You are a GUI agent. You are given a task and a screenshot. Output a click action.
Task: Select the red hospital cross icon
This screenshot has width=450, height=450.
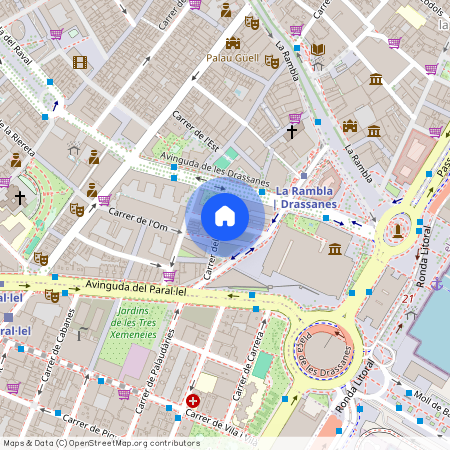pos(193,401)
